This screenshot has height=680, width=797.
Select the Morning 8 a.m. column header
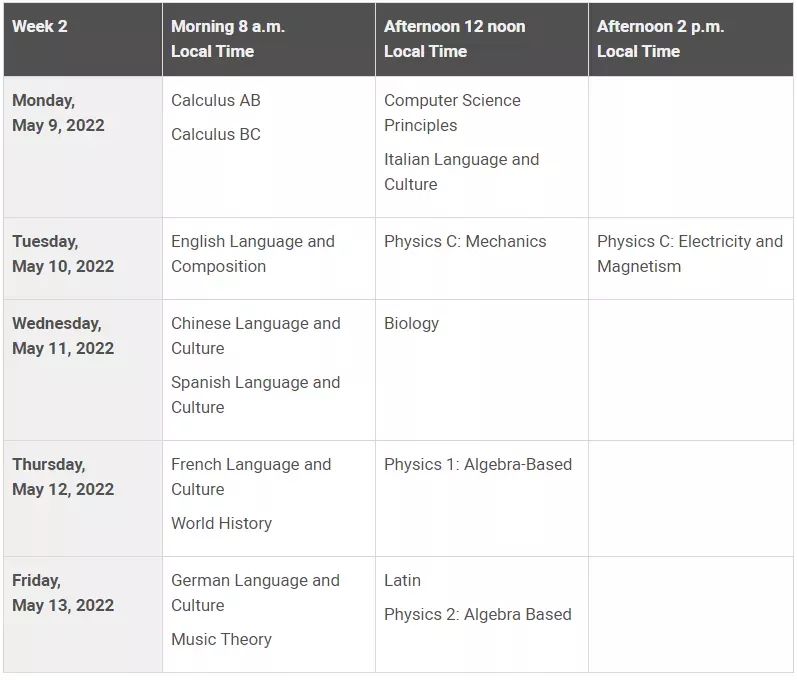point(228,39)
